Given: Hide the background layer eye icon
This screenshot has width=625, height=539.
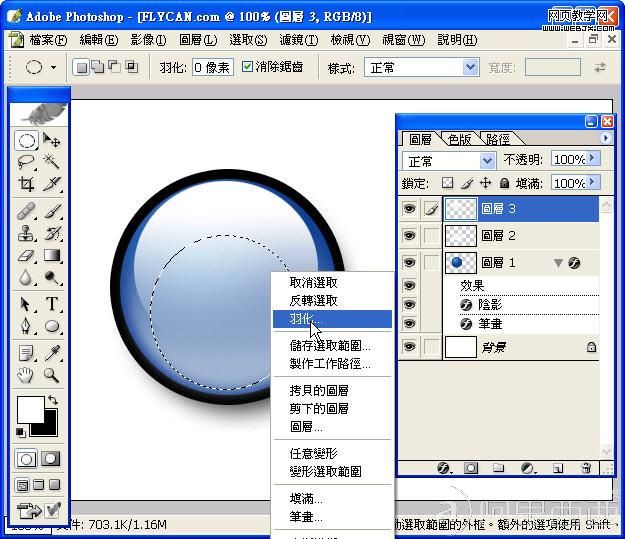Looking at the screenshot, I should [409, 347].
